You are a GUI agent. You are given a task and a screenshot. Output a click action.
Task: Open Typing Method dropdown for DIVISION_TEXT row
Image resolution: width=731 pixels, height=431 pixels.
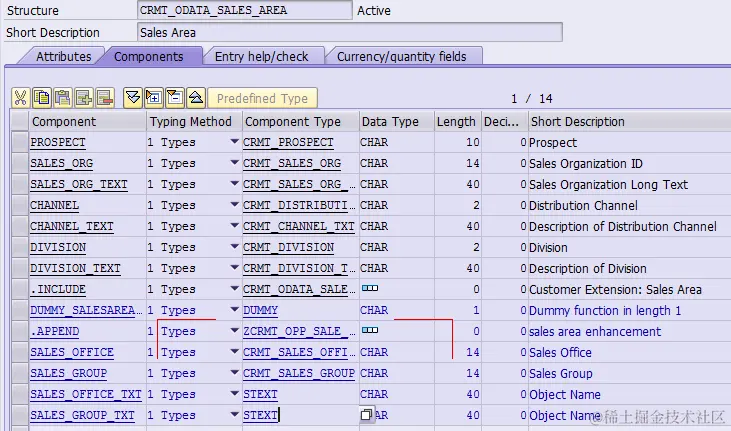pyautogui.click(x=234, y=268)
